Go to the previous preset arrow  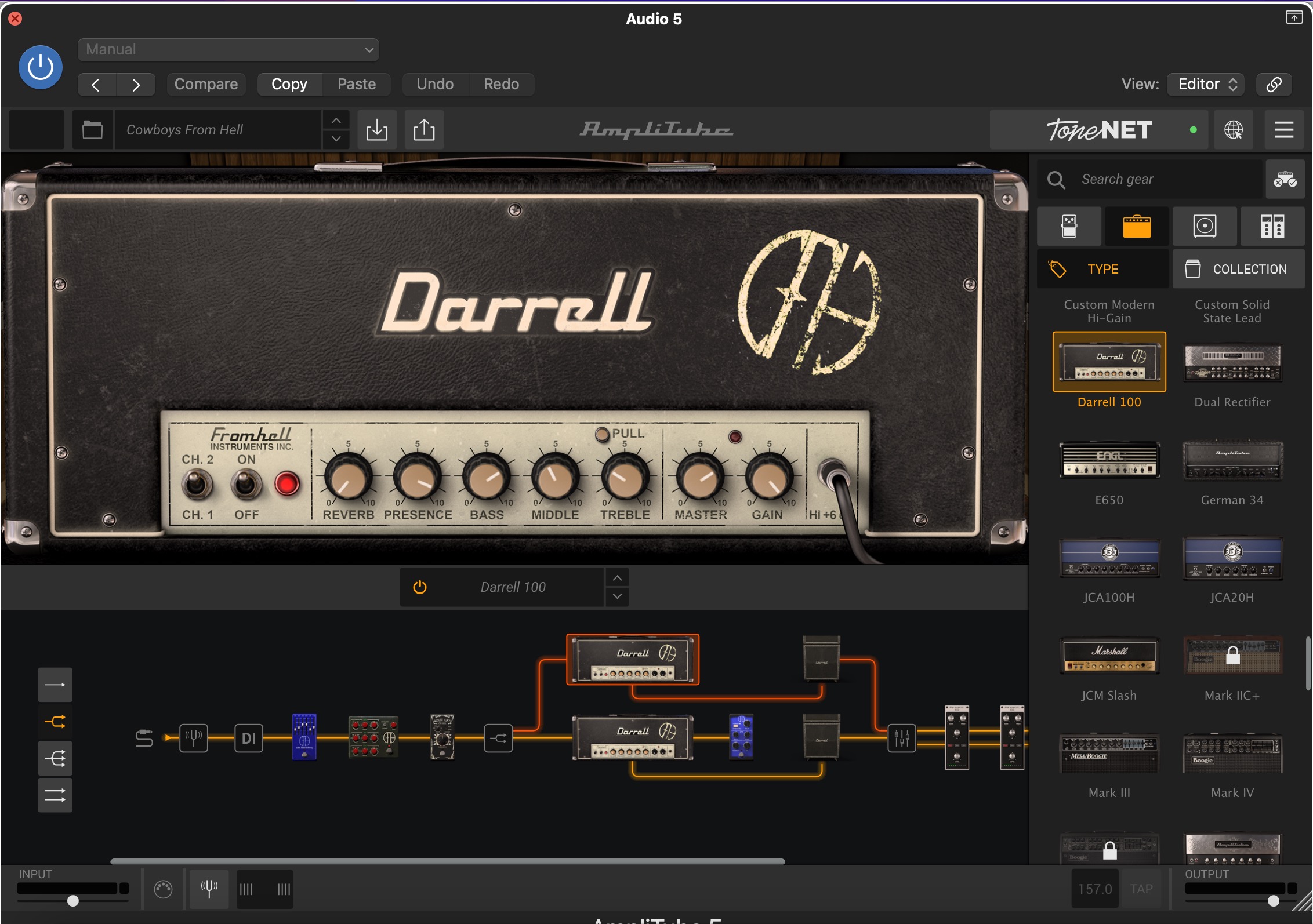click(97, 85)
